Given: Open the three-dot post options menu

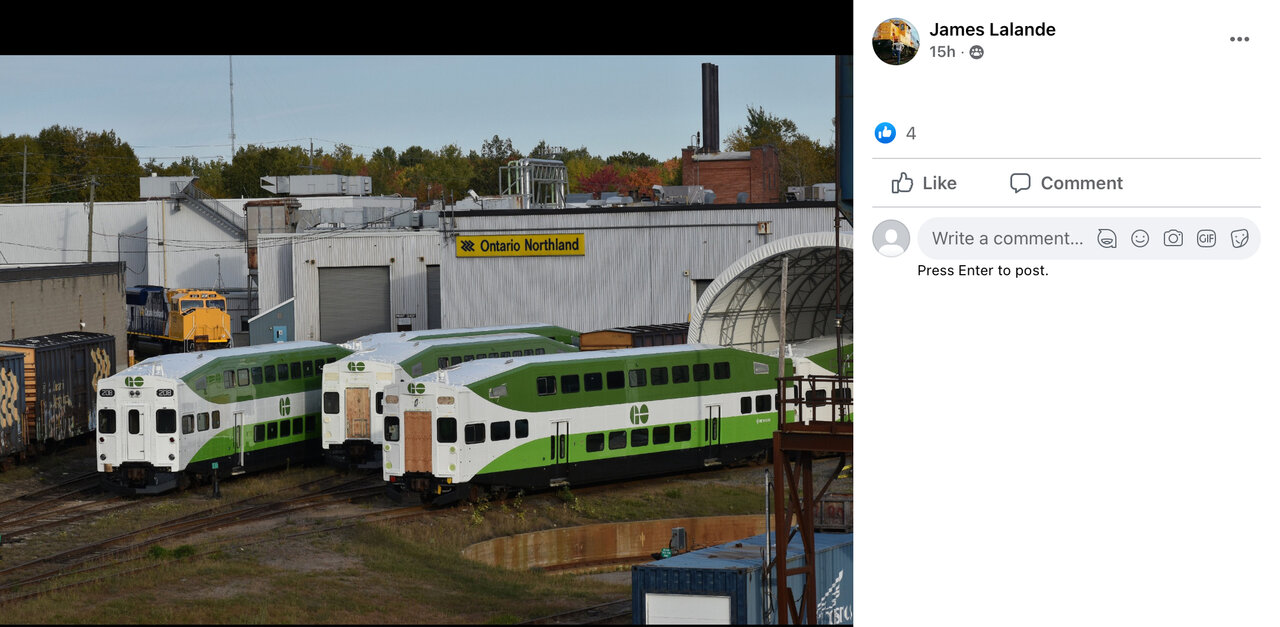Looking at the screenshot, I should [1239, 40].
